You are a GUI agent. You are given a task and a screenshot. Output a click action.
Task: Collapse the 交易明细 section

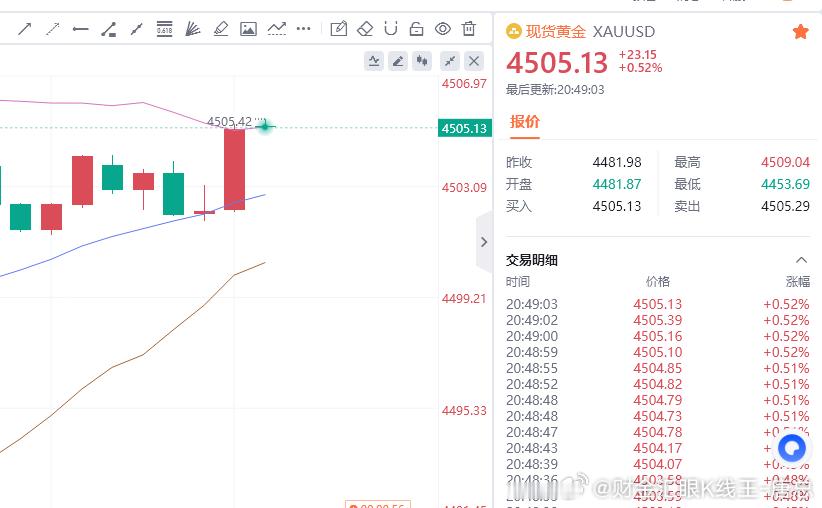click(801, 260)
